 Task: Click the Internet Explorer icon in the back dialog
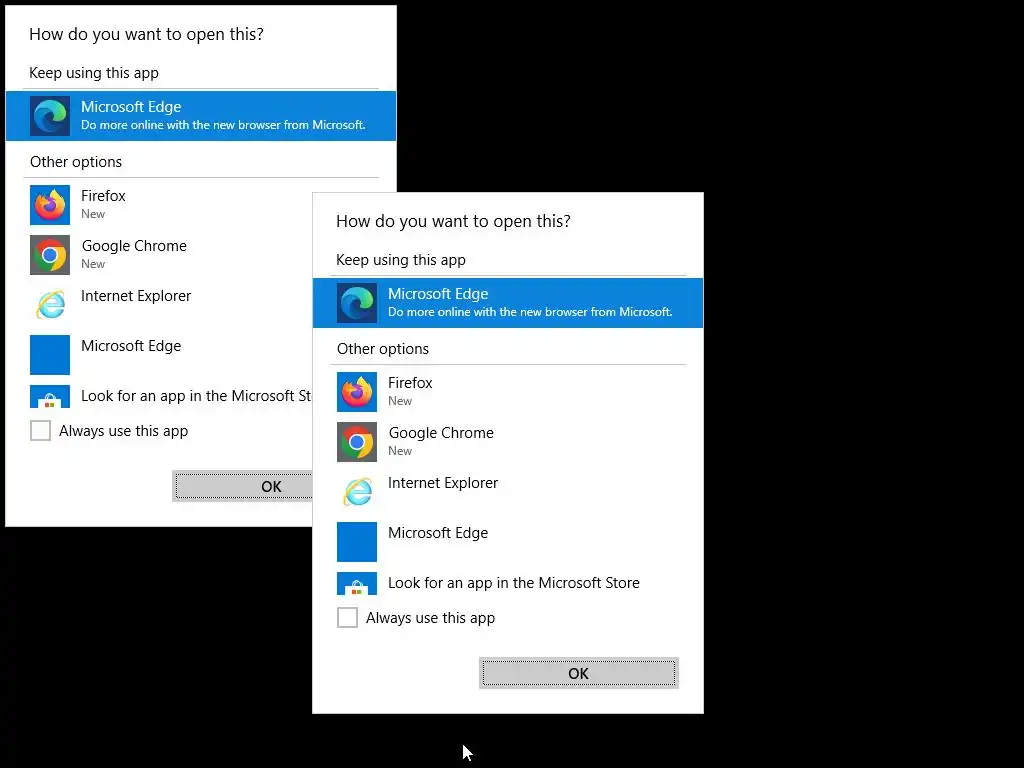click(x=50, y=305)
